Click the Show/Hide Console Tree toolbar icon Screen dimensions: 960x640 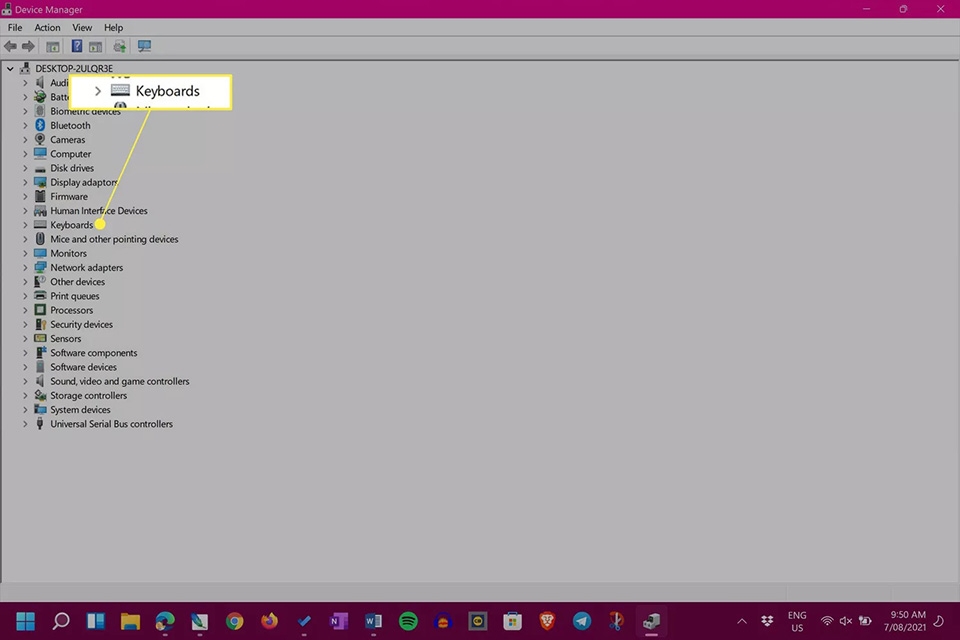53,47
